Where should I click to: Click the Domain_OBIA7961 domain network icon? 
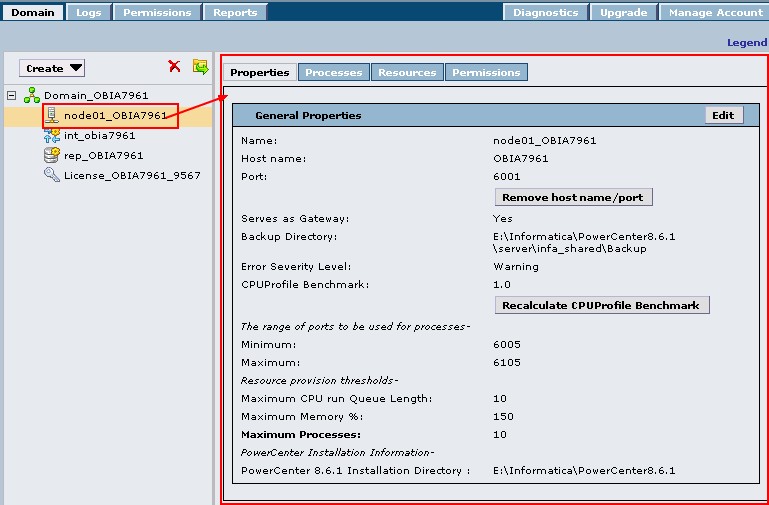[x=32, y=95]
